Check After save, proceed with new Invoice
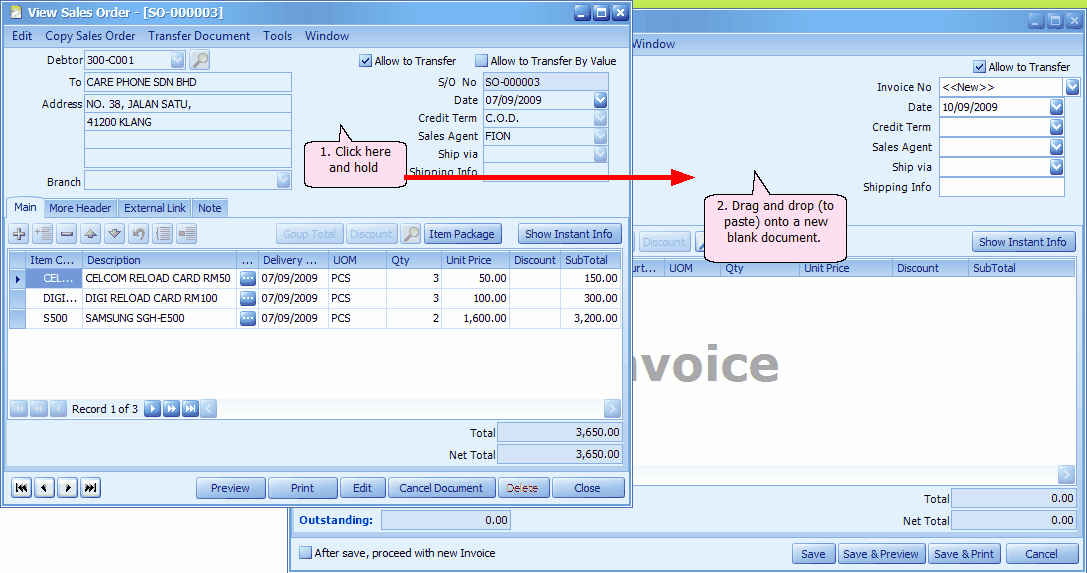This screenshot has height=573, width=1087. point(305,553)
